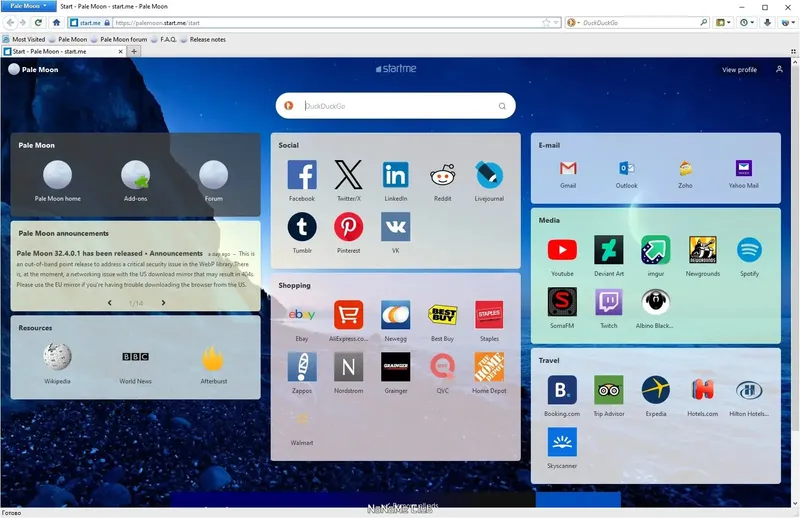Open the QVC shortcut
The height and width of the screenshot is (518, 800).
pos(442,367)
